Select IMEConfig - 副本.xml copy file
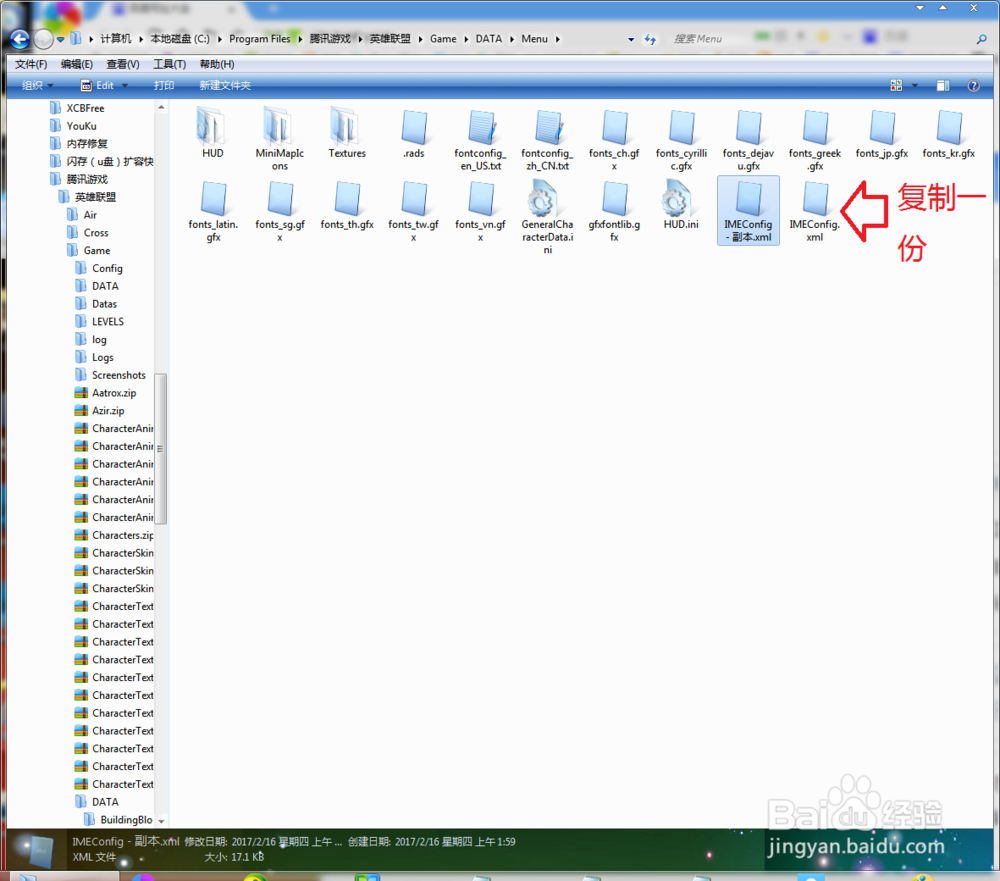 click(x=748, y=211)
